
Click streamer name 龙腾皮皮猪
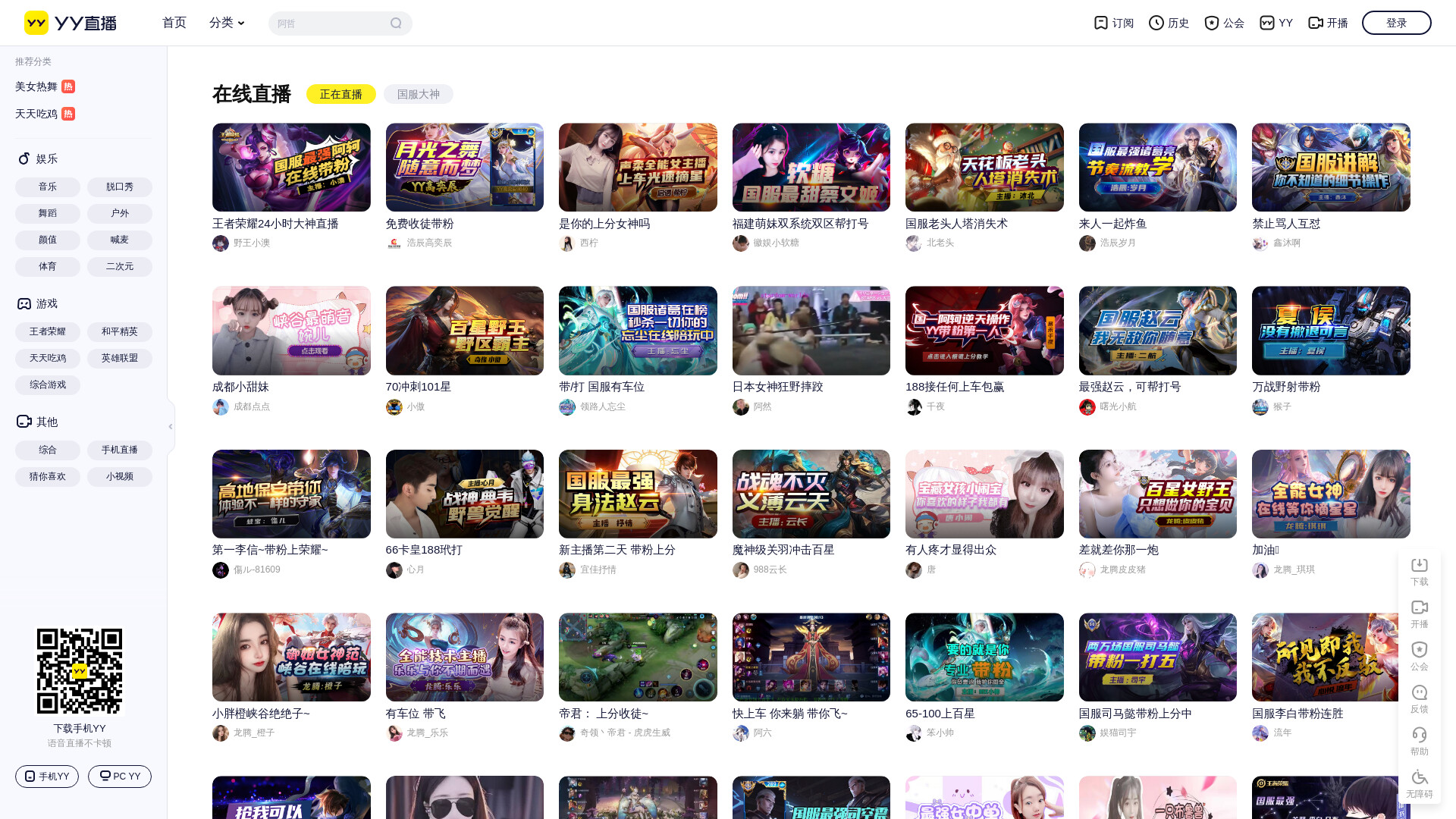[x=1122, y=570]
